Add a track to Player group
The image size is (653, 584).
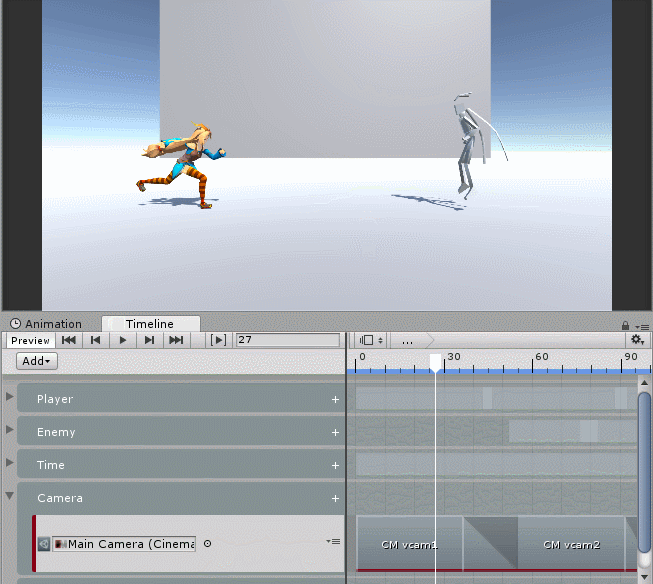click(335, 399)
